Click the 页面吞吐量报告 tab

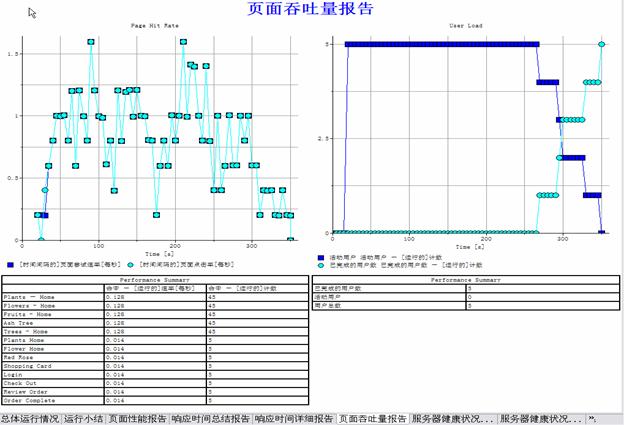pos(372,418)
